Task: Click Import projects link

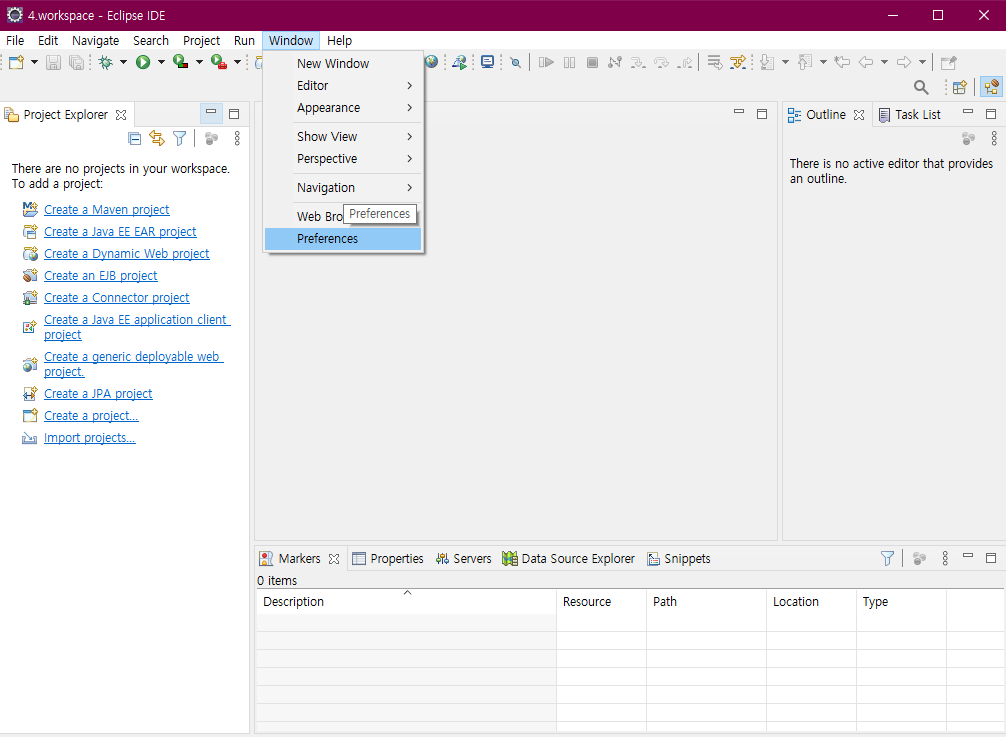Action: click(90, 437)
